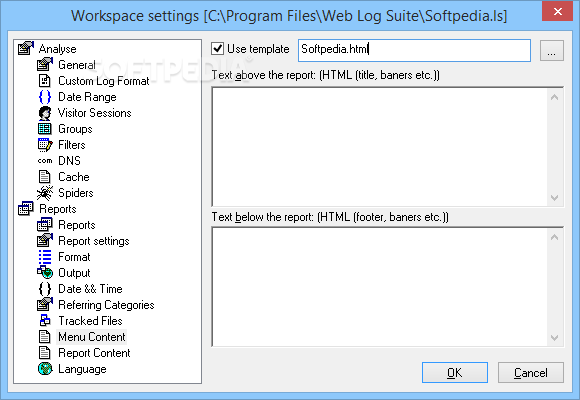Click the Cache document icon
This screenshot has height=400, width=580.
click(x=45, y=177)
